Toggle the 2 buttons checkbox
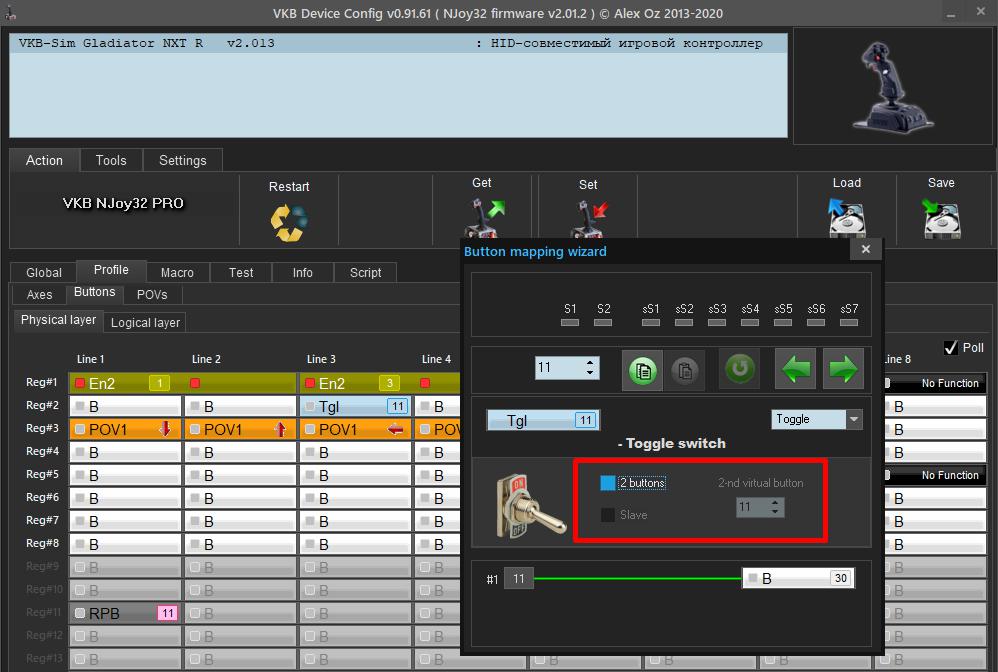Screen dimensions: 998x672 coord(608,483)
